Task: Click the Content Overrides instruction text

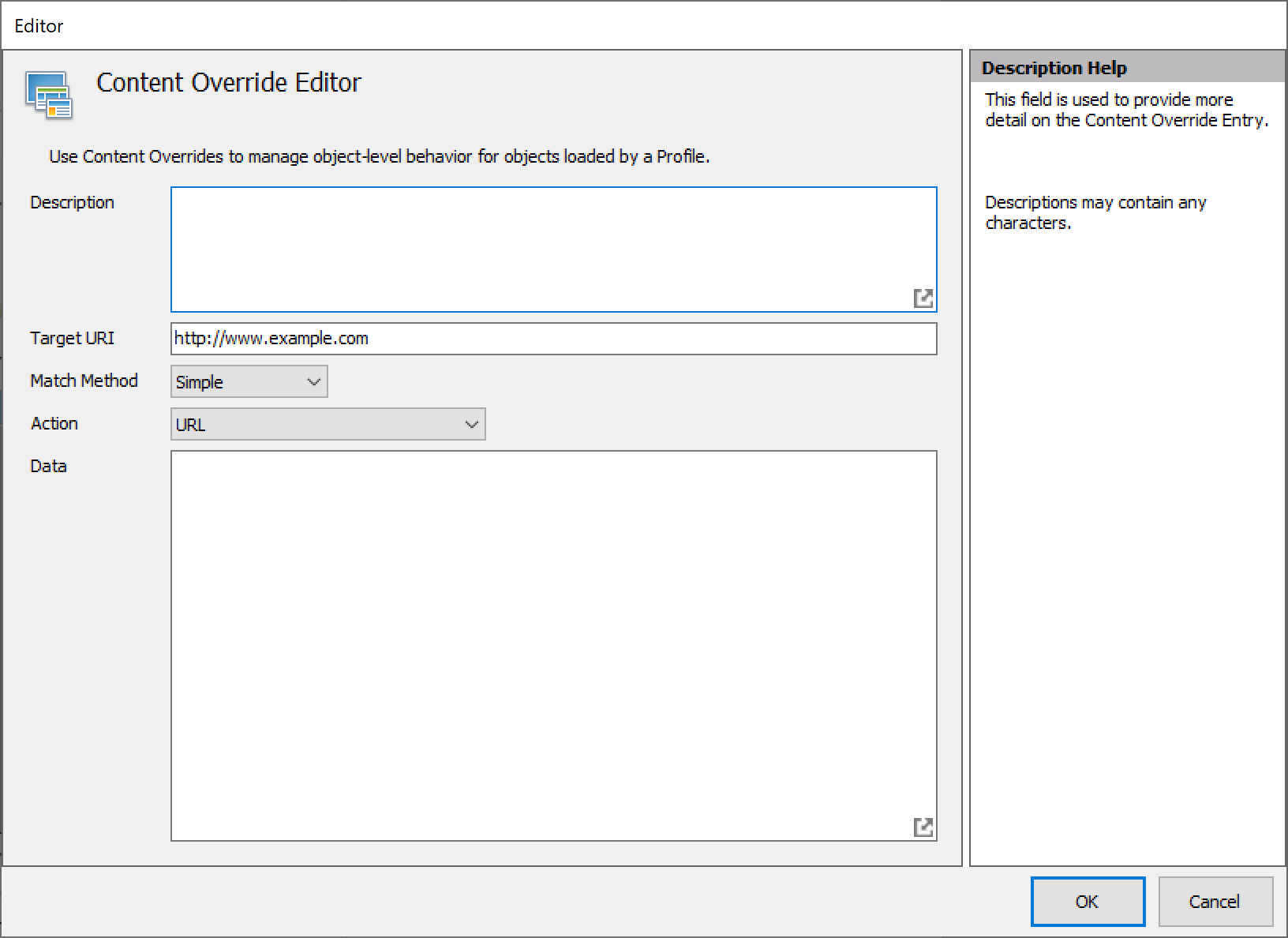Action: pos(379,156)
